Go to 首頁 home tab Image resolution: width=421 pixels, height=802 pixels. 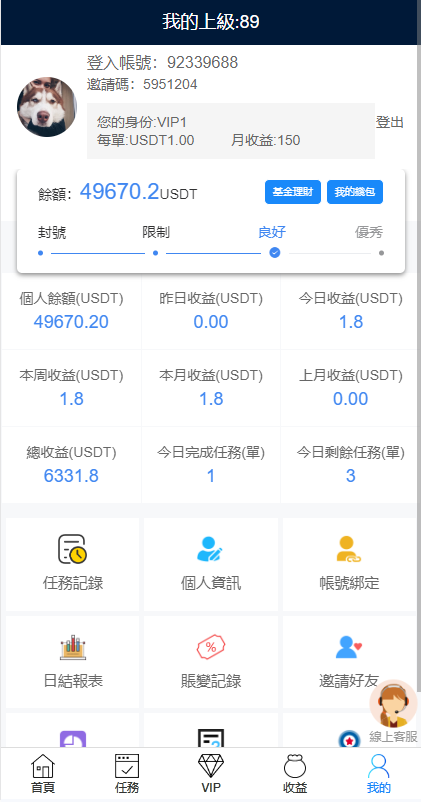pos(43,773)
